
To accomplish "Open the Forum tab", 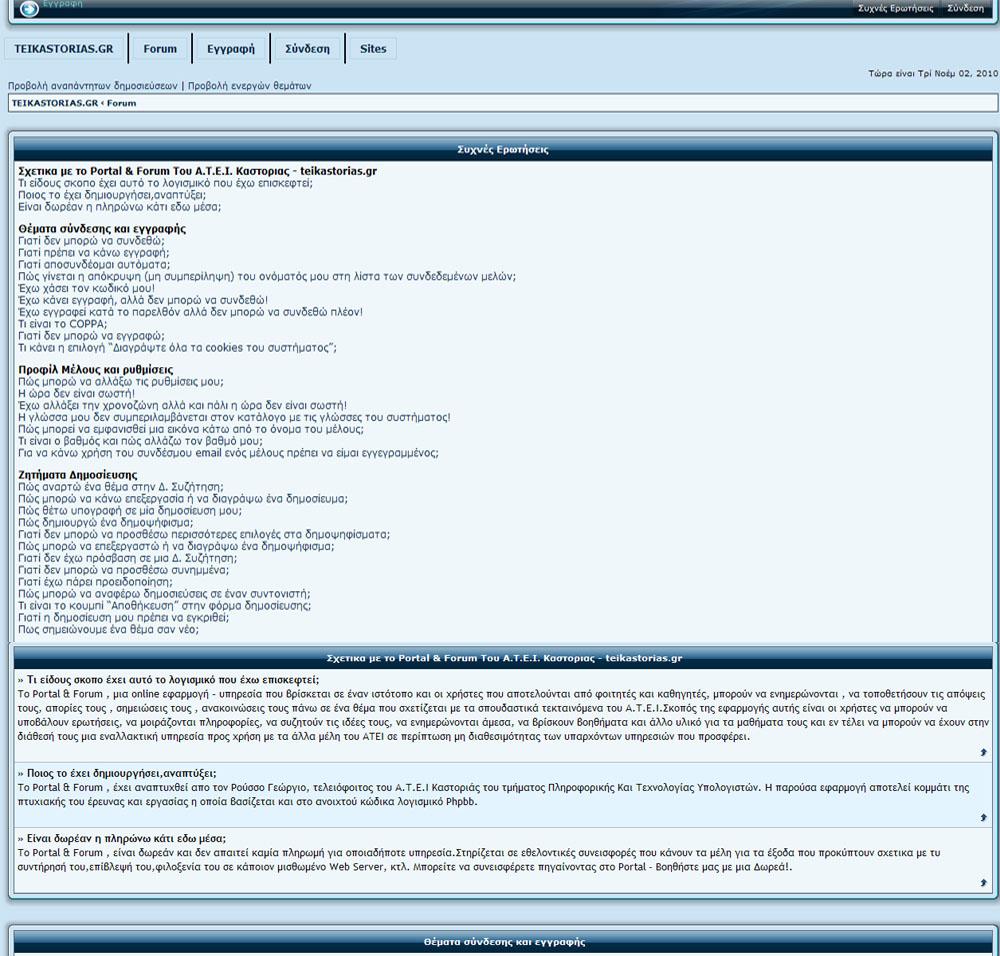I will tap(160, 48).
